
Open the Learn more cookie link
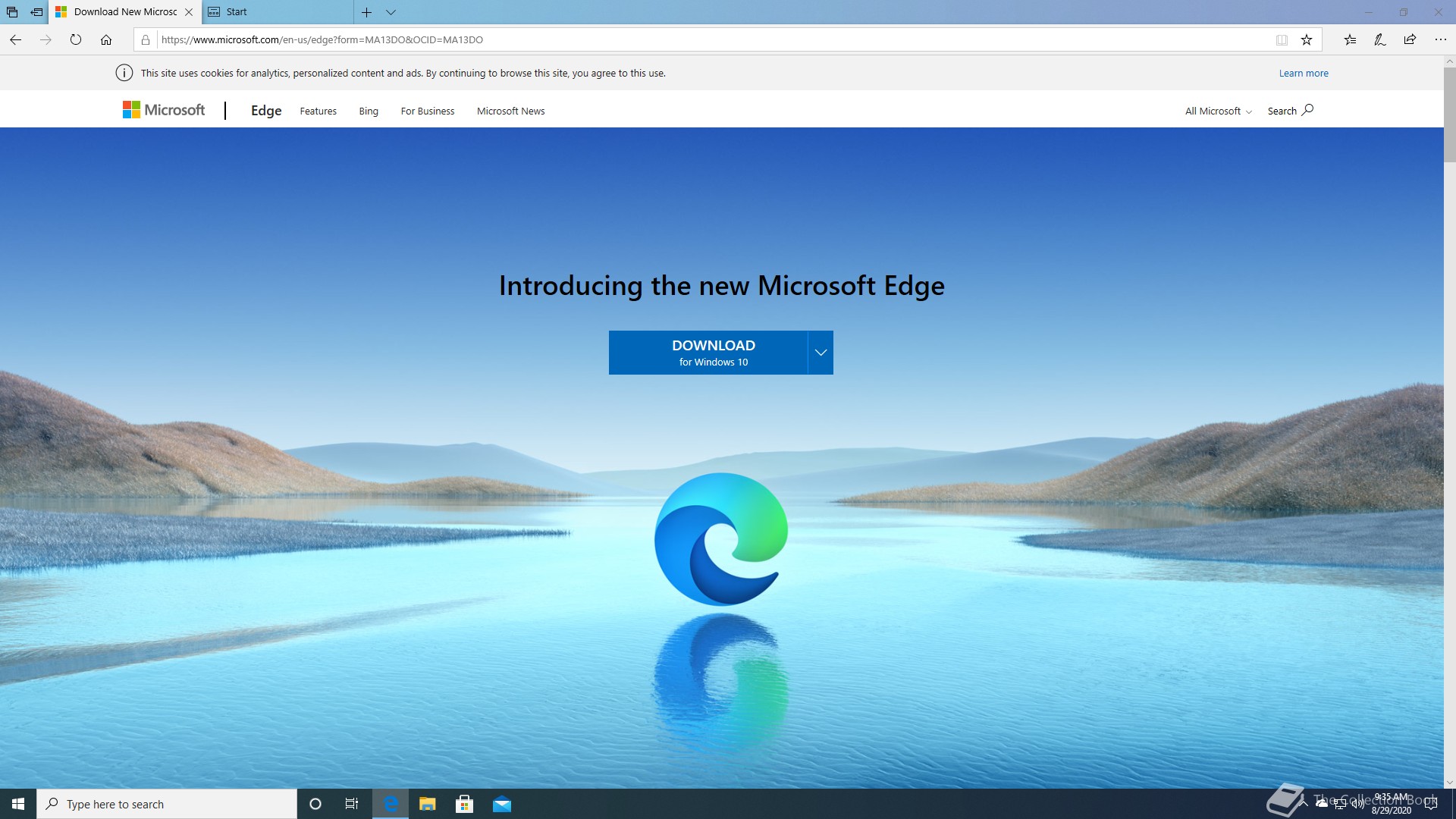point(1304,74)
